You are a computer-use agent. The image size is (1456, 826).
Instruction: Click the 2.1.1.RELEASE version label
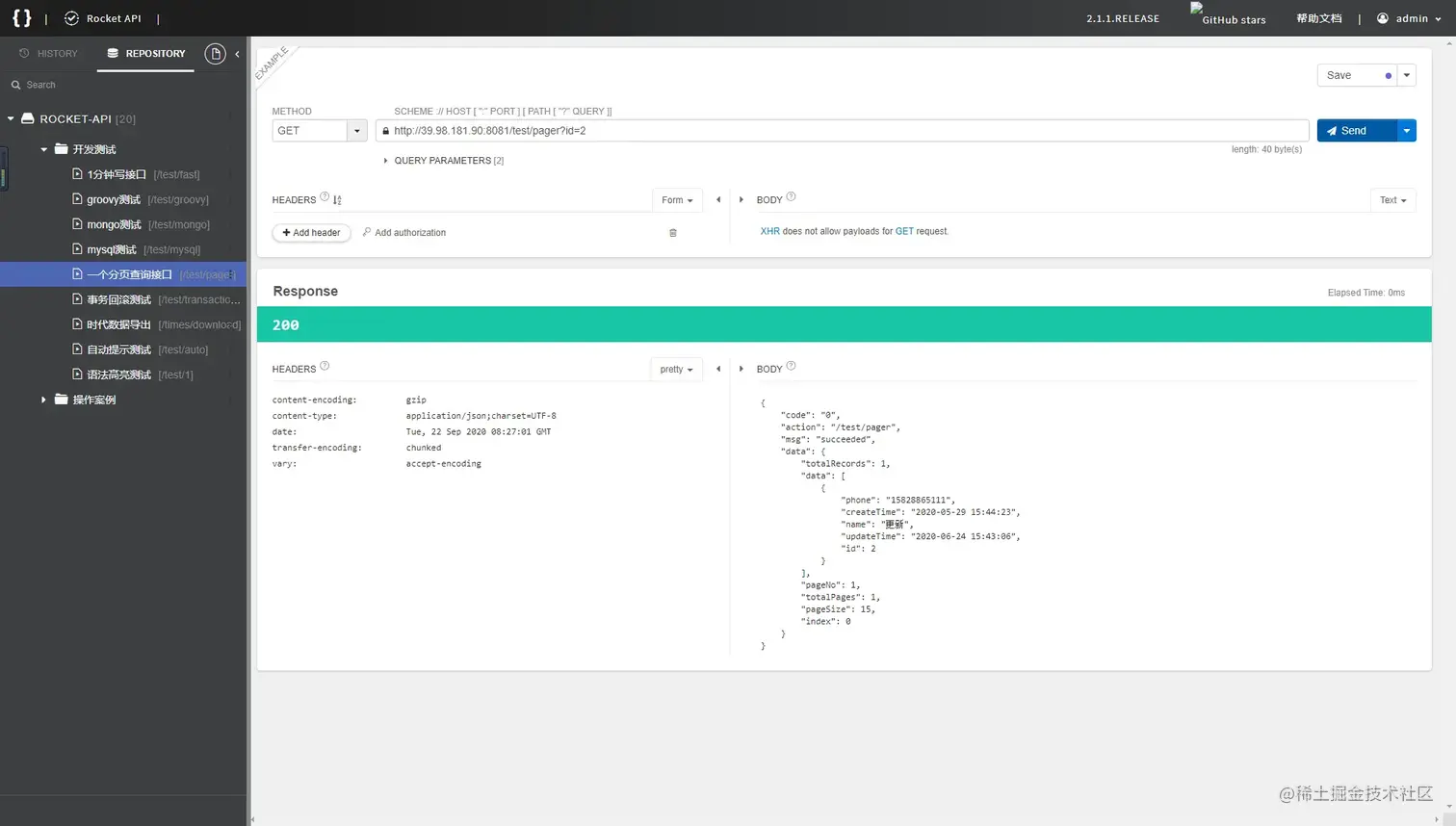tap(1123, 18)
